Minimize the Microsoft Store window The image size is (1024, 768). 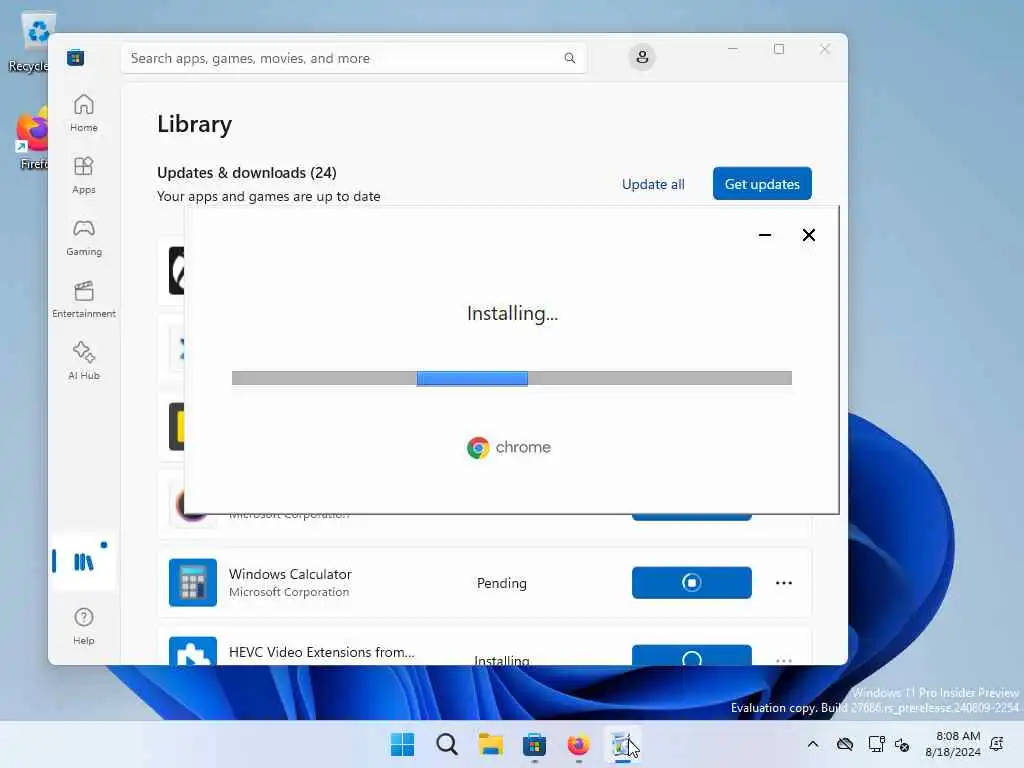pyautogui.click(x=733, y=49)
